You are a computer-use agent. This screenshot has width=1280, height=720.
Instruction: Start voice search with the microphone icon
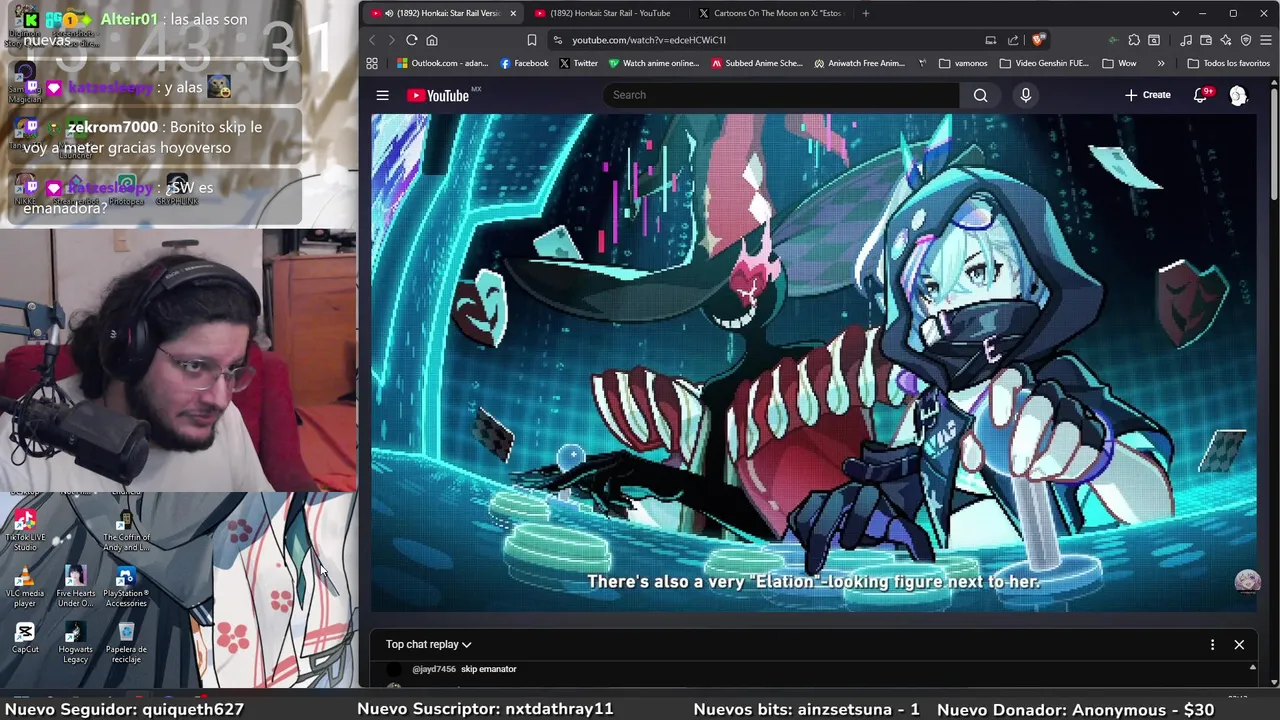pyautogui.click(x=1025, y=95)
